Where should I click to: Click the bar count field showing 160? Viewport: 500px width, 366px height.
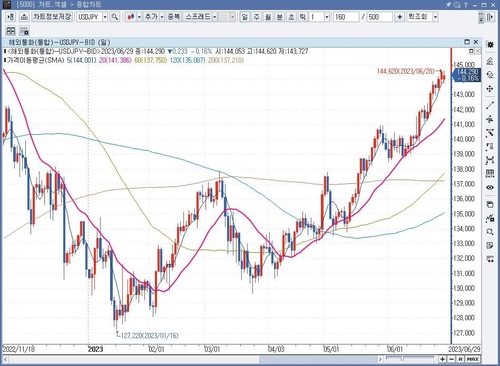pyautogui.click(x=346, y=17)
